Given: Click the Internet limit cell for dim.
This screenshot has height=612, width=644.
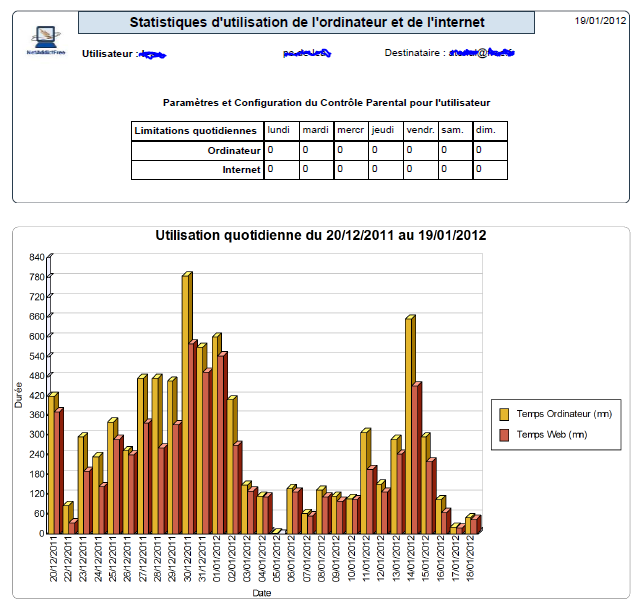Looking at the screenshot, I should coord(490,170).
